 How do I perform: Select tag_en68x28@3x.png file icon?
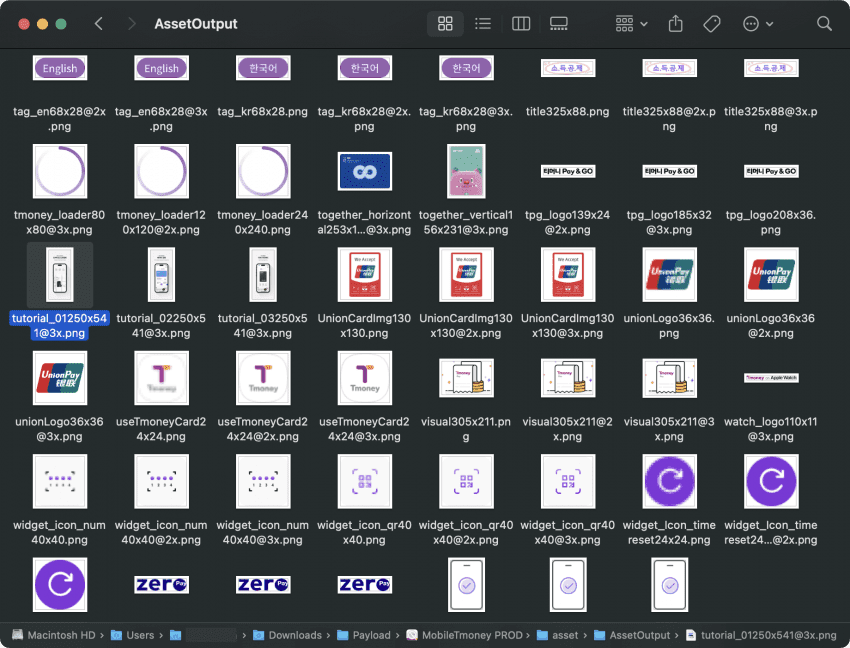pos(162,68)
